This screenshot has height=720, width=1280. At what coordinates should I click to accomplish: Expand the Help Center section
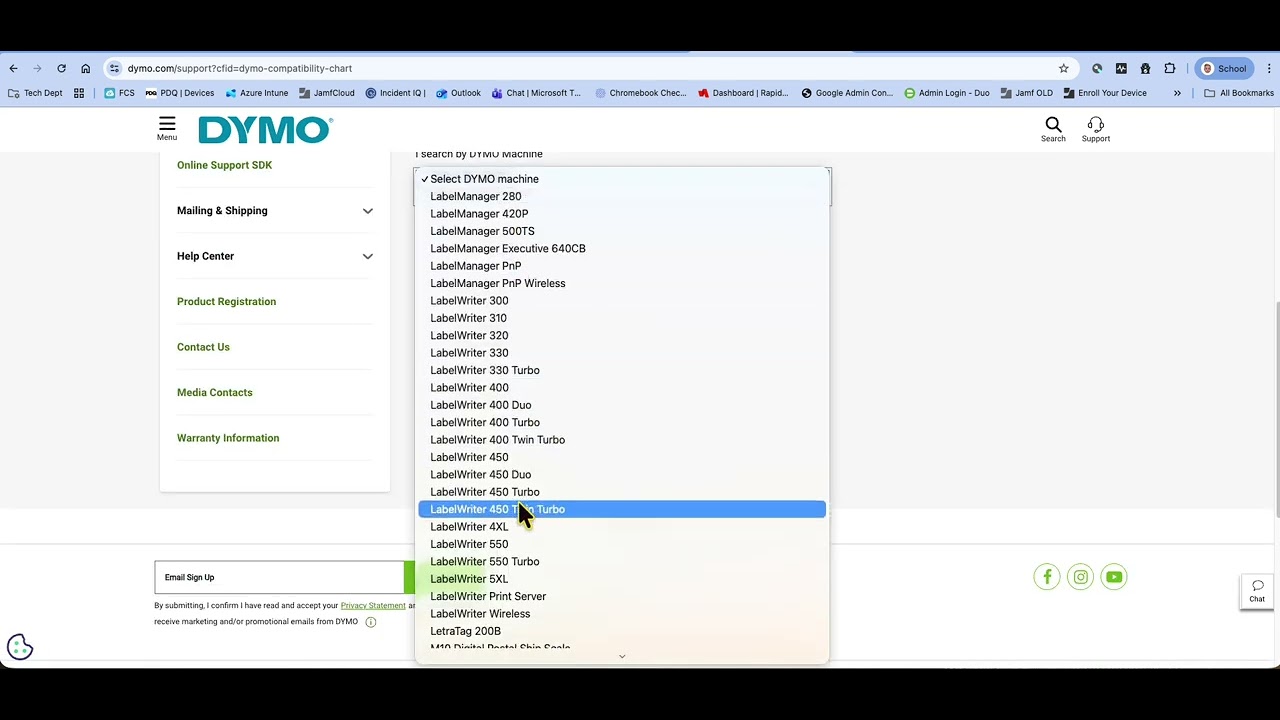(275, 256)
